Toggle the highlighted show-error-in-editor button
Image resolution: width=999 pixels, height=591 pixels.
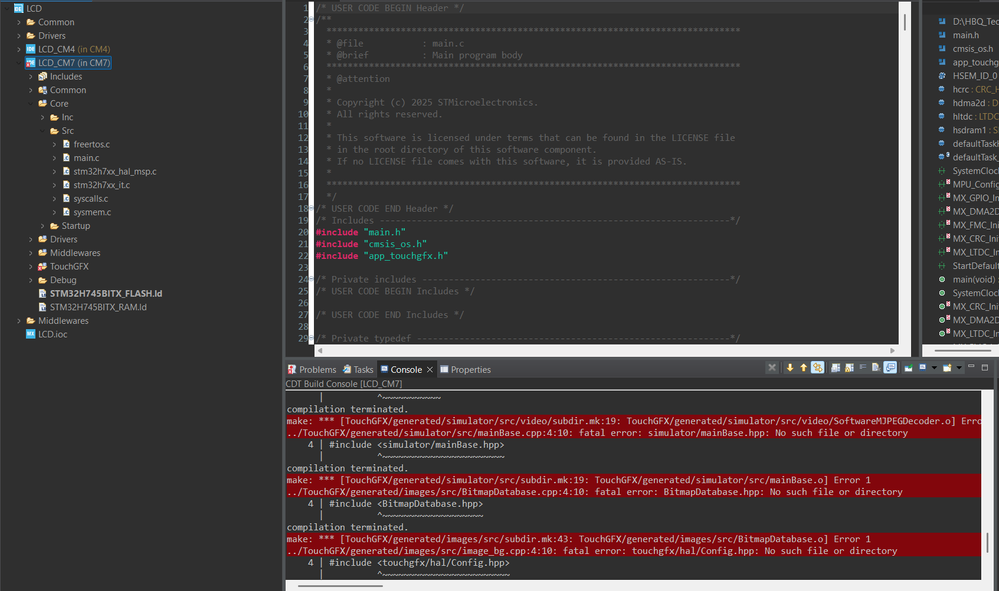click(x=817, y=367)
